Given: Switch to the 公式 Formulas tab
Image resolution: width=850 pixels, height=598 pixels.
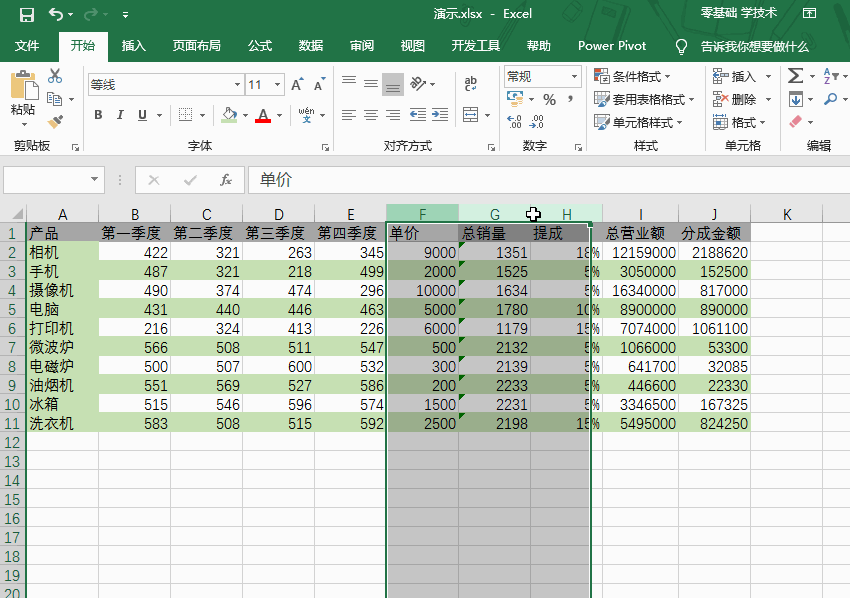Looking at the screenshot, I should (x=260, y=46).
